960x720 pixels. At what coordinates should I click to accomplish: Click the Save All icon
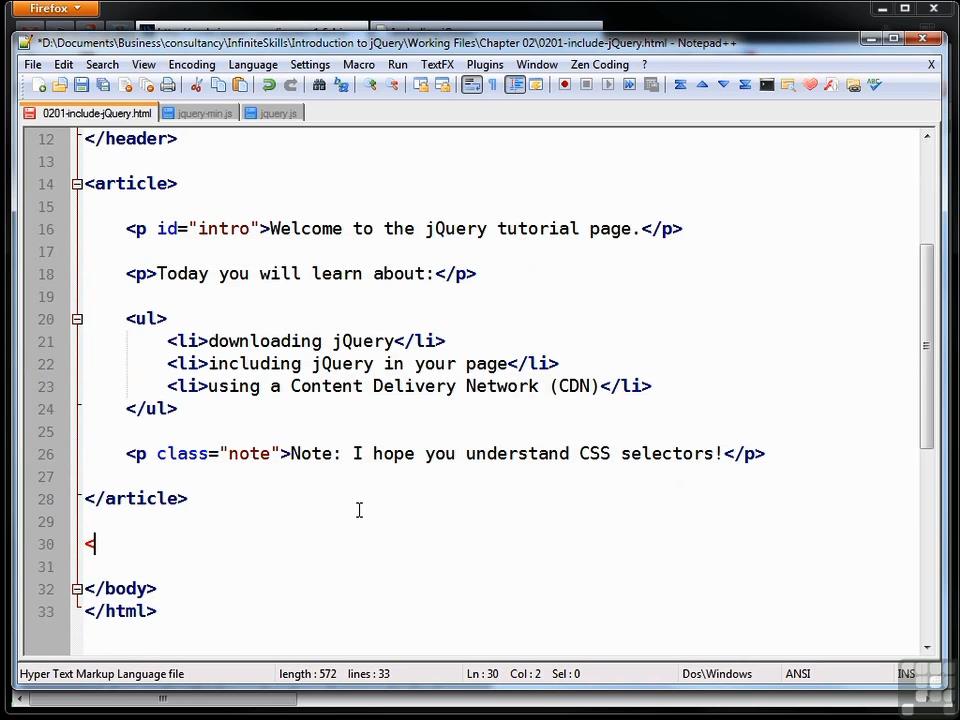click(x=103, y=85)
